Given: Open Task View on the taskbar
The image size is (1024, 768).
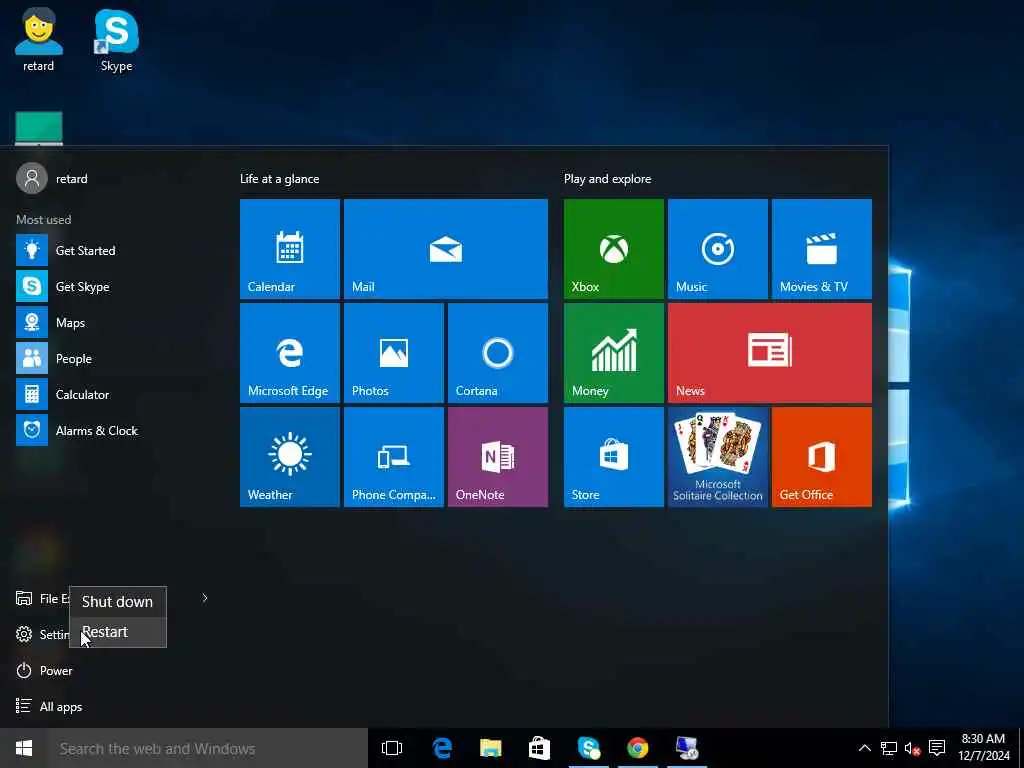Looking at the screenshot, I should 392,748.
